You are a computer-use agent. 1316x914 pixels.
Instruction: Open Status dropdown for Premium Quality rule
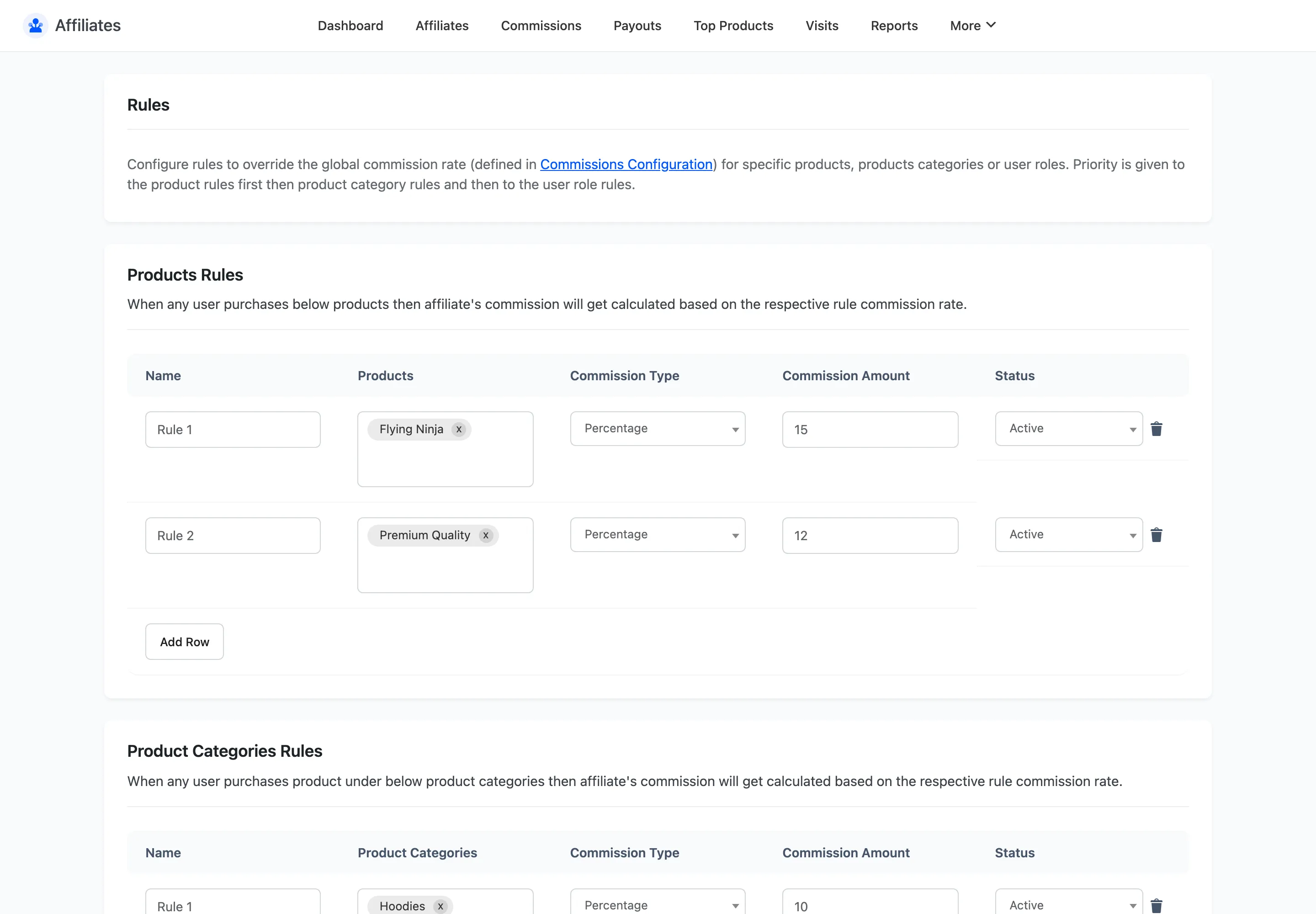click(x=1069, y=534)
